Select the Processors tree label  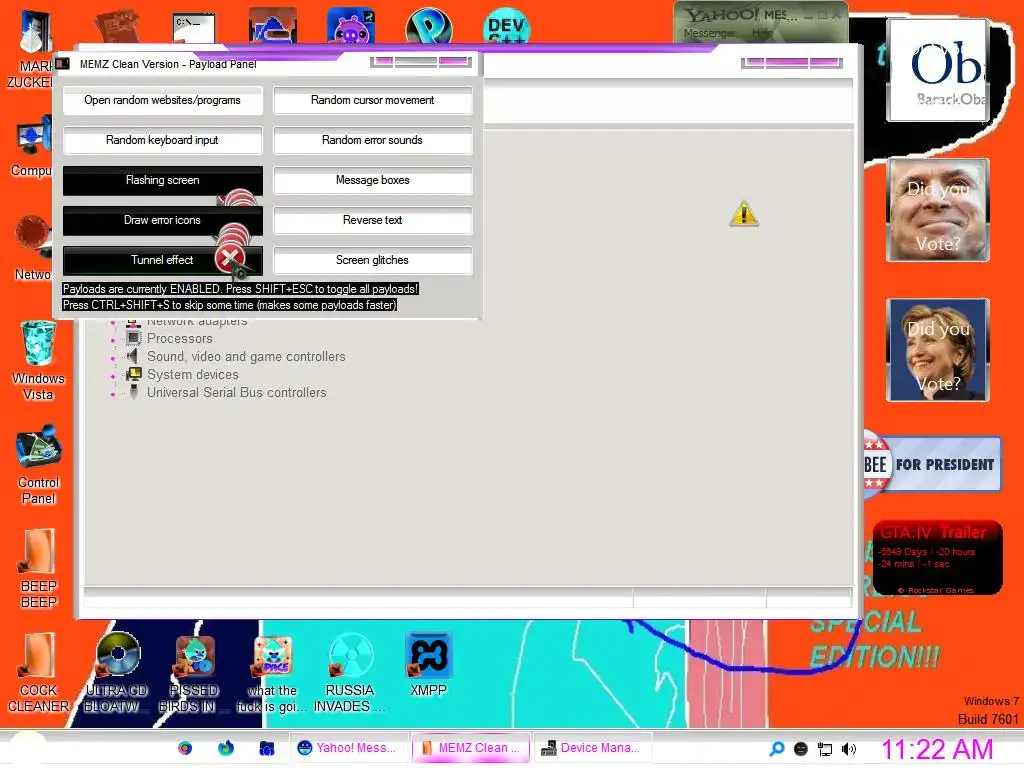[180, 338]
